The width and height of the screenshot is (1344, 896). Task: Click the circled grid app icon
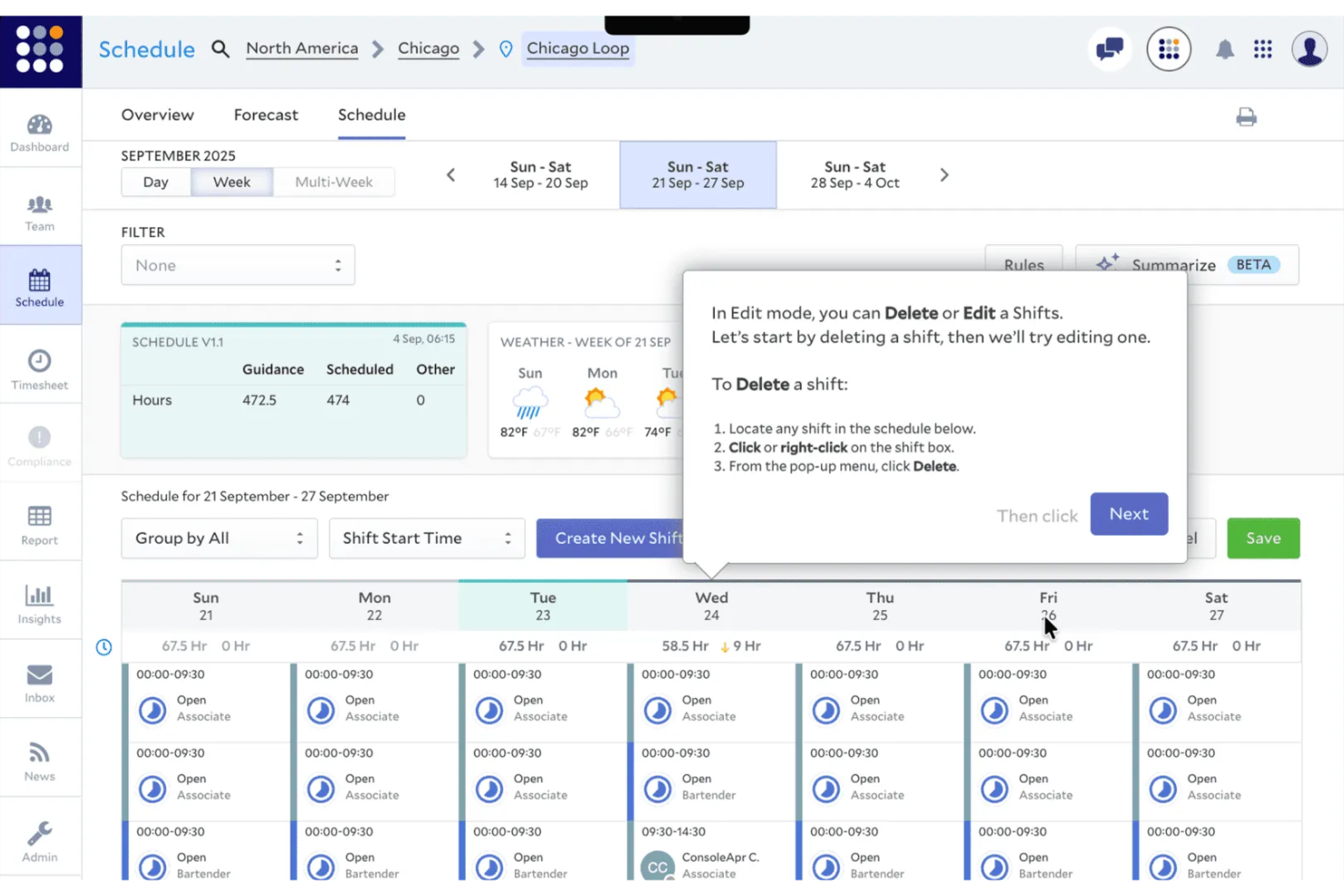tap(1169, 49)
